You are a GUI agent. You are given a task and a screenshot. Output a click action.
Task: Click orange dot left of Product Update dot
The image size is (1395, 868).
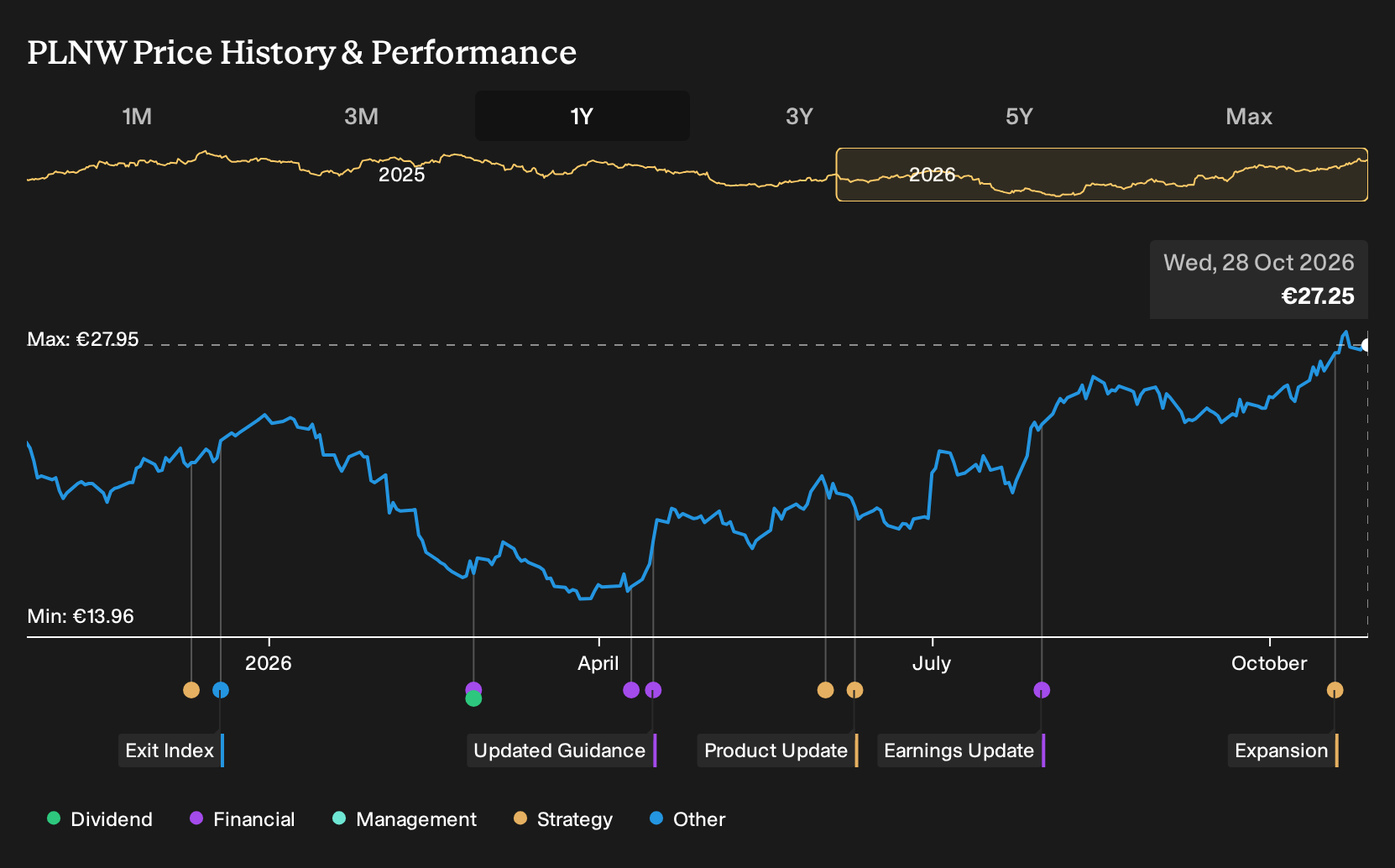point(826,690)
